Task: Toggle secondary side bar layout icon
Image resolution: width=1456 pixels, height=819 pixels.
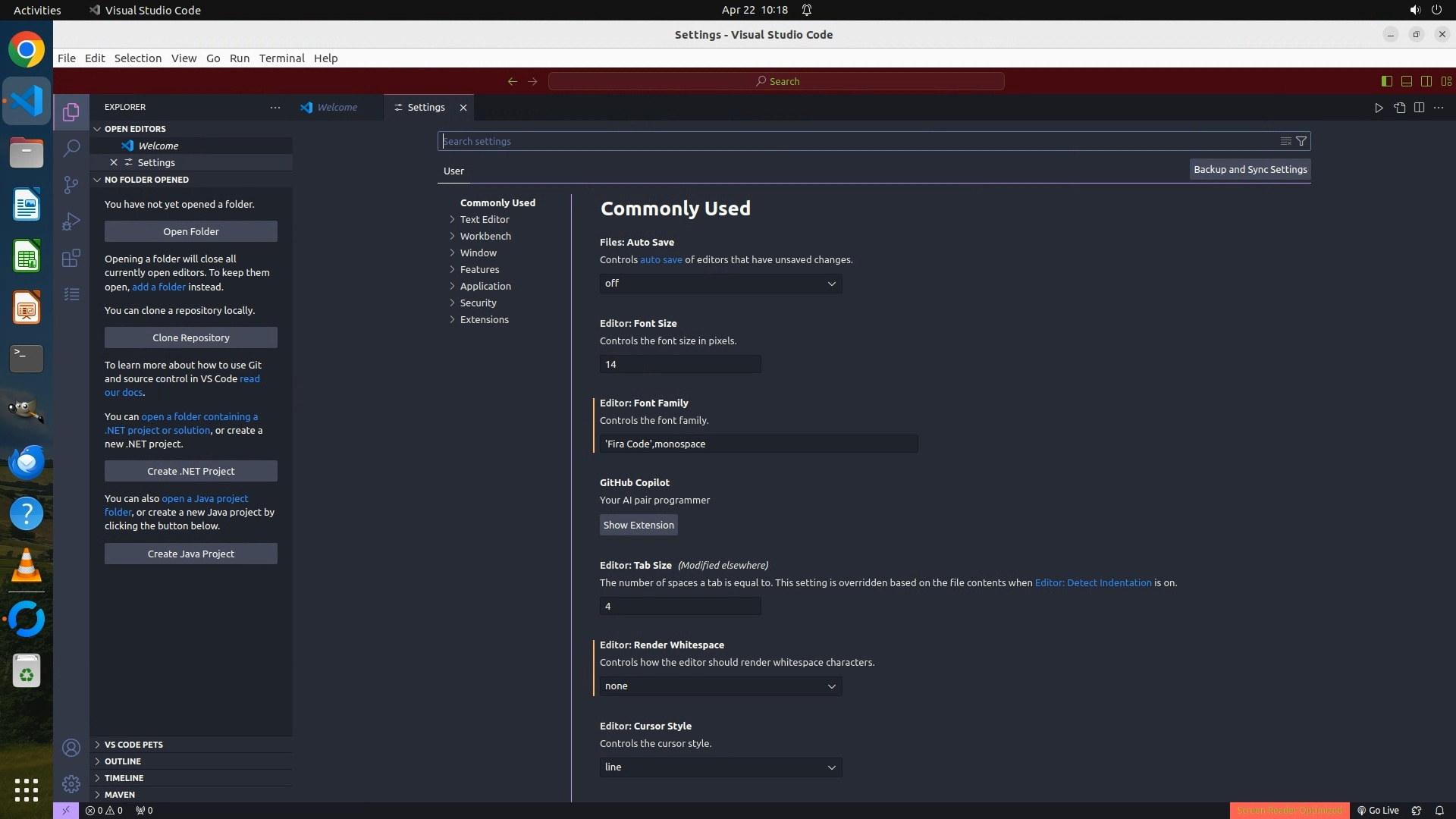Action: point(1426,81)
